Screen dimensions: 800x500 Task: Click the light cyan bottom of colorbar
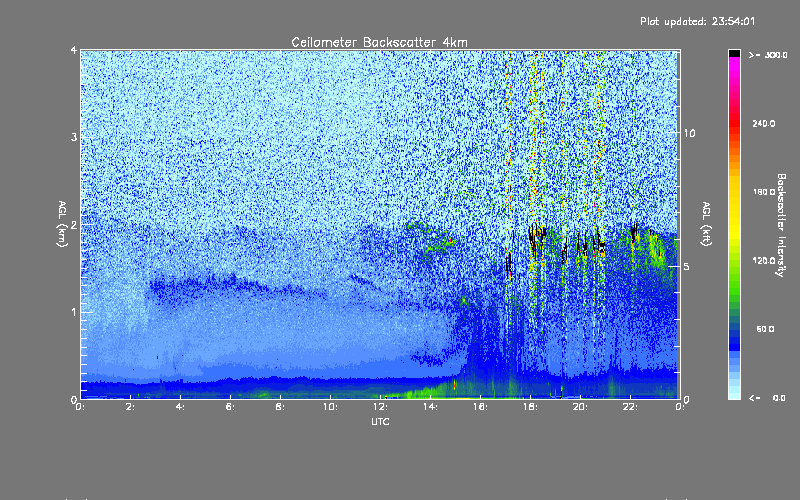(x=734, y=394)
